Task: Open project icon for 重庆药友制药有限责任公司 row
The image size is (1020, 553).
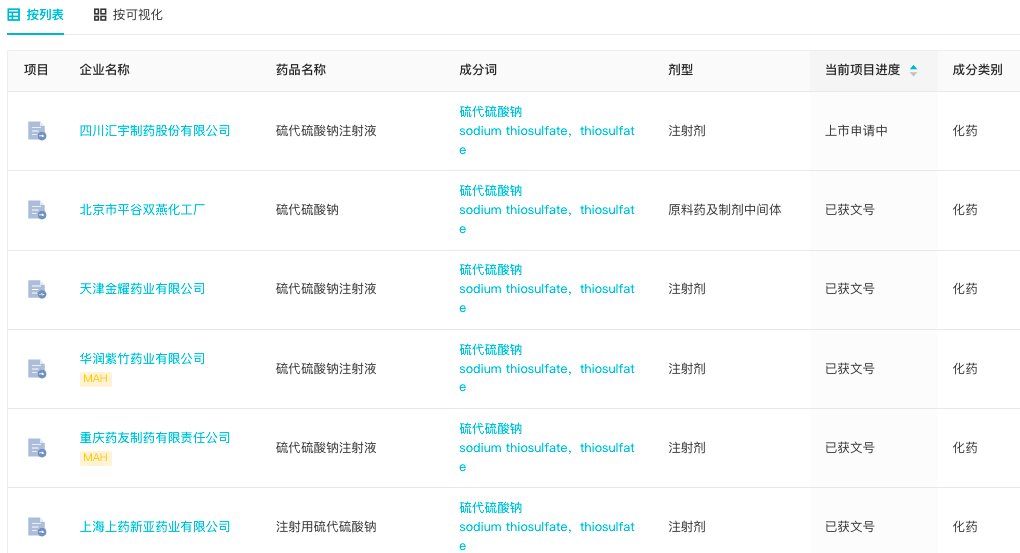Action: pos(37,447)
